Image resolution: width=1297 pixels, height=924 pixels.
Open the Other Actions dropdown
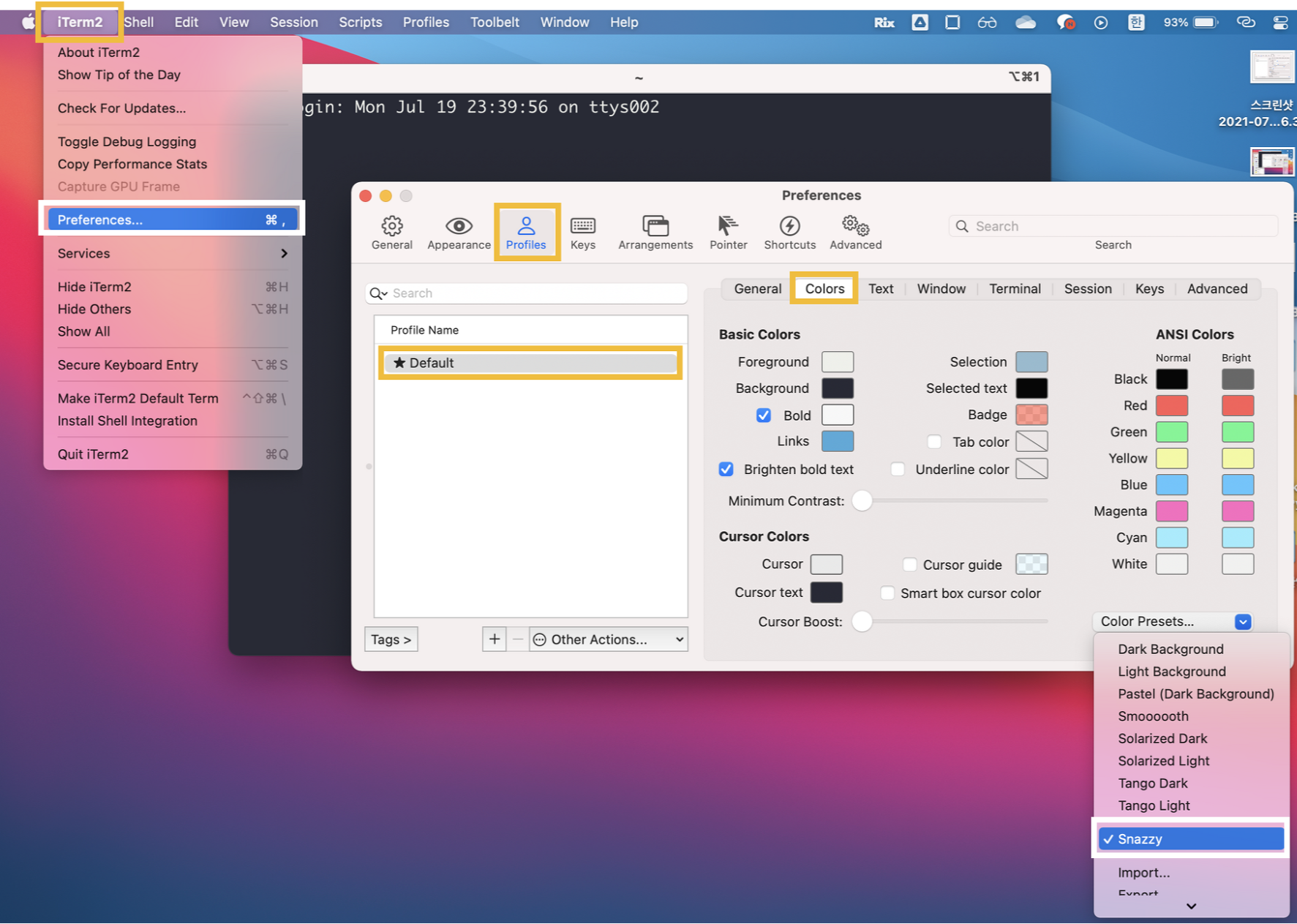(x=608, y=639)
